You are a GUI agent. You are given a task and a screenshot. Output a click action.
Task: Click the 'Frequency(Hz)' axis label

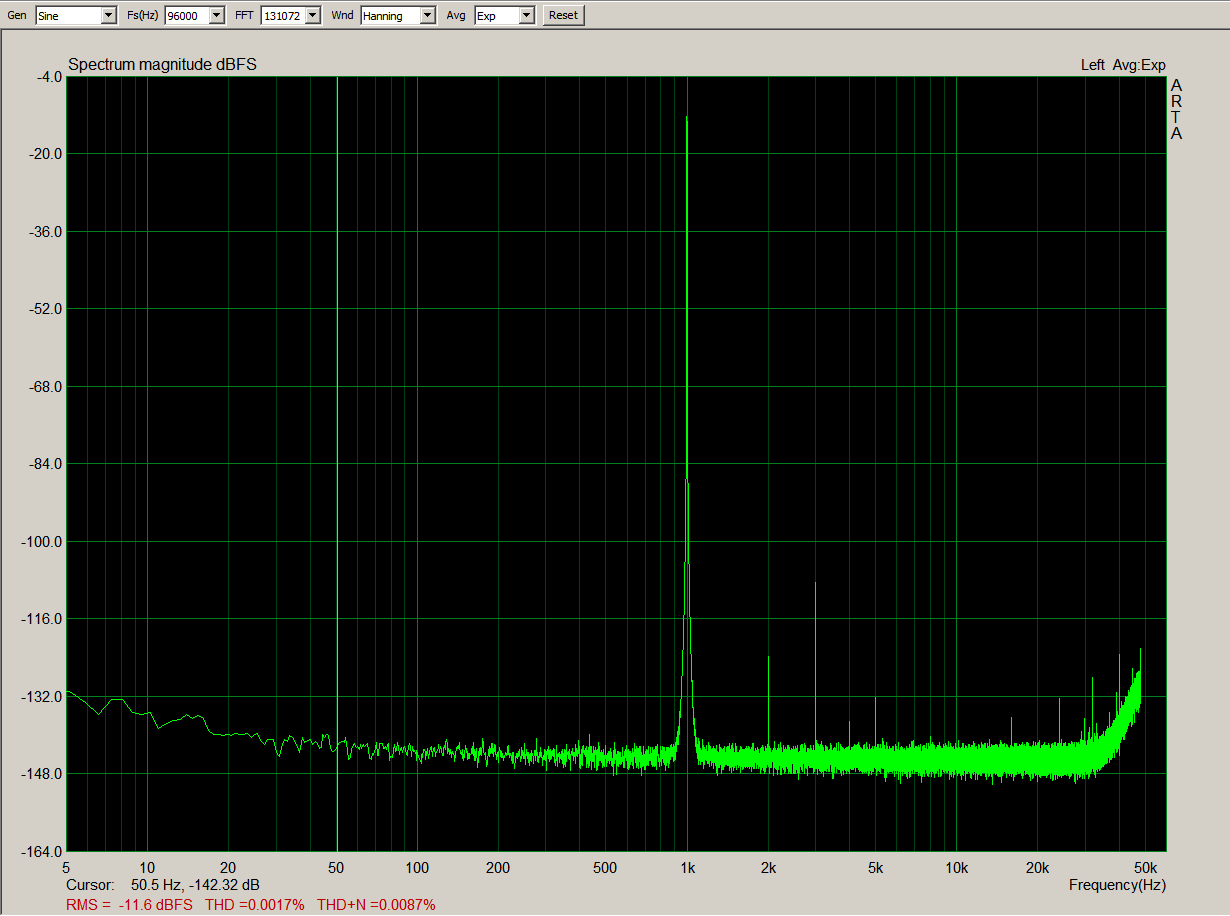(x=1117, y=885)
